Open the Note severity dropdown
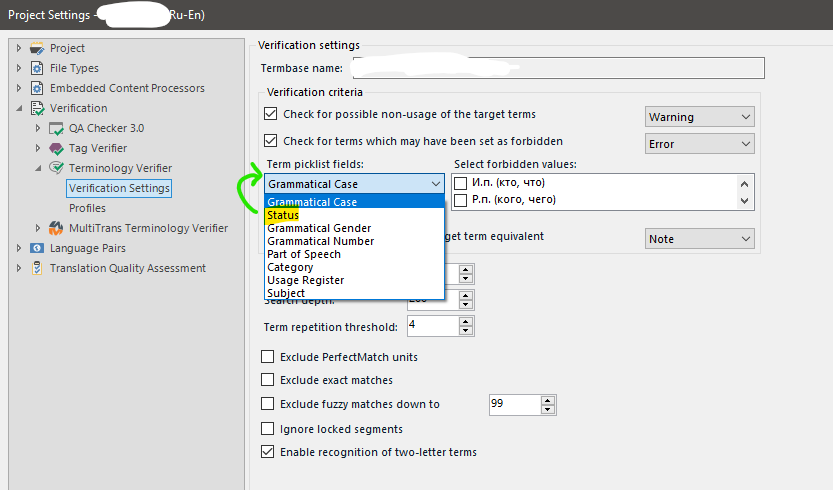This screenshot has height=490, width=833. (700, 239)
